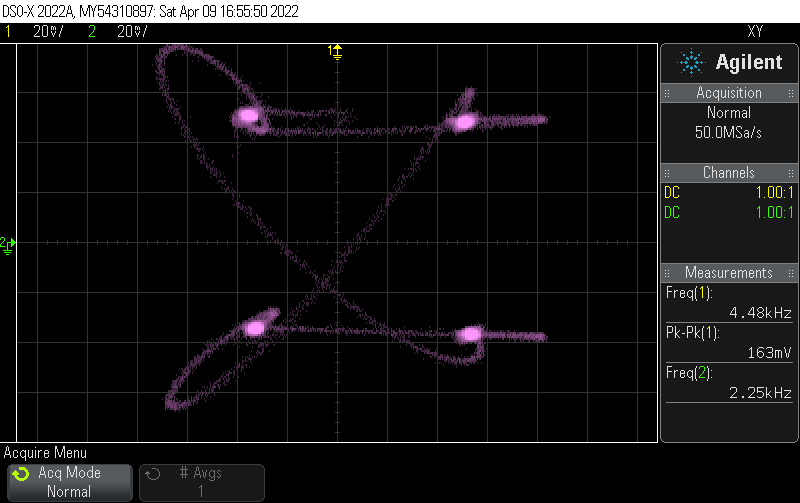800x503 pixels.
Task: Click the Pk-Pk(1) 163mV measurement
Action: pos(729,343)
